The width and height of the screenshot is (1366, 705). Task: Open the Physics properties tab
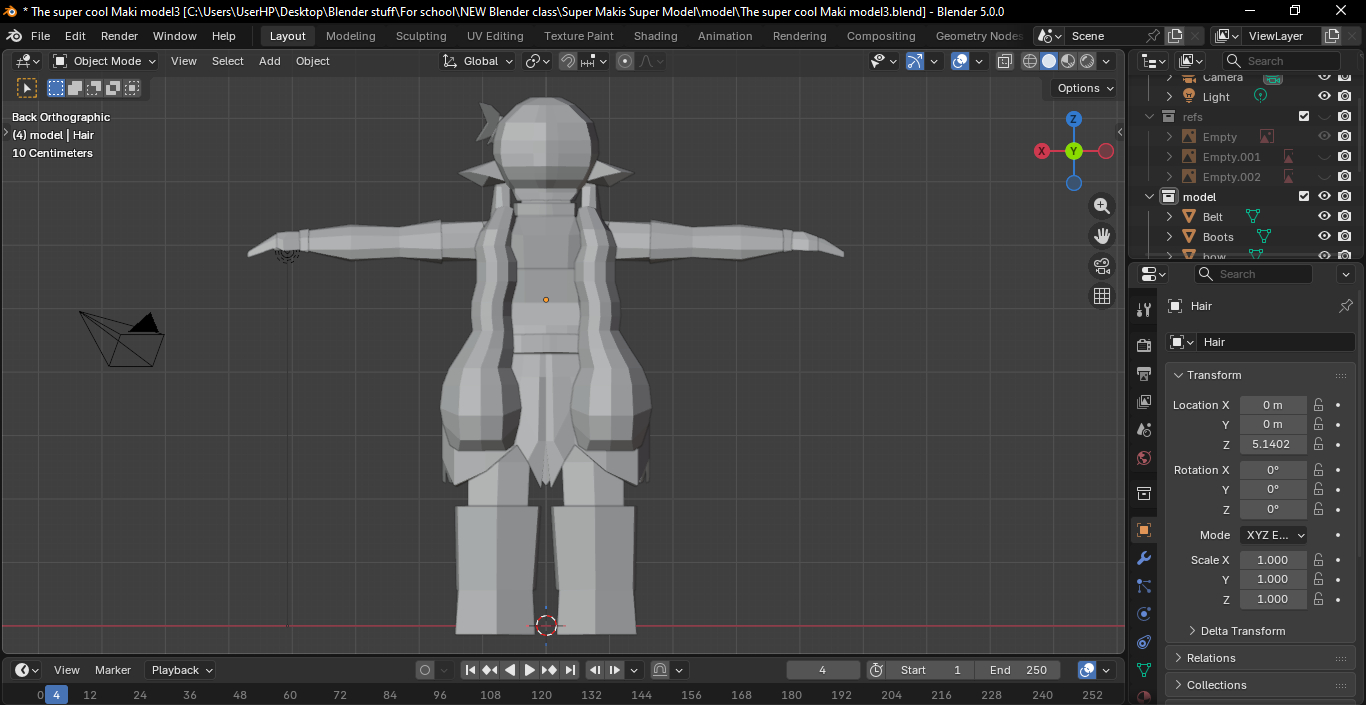tap(1144, 614)
